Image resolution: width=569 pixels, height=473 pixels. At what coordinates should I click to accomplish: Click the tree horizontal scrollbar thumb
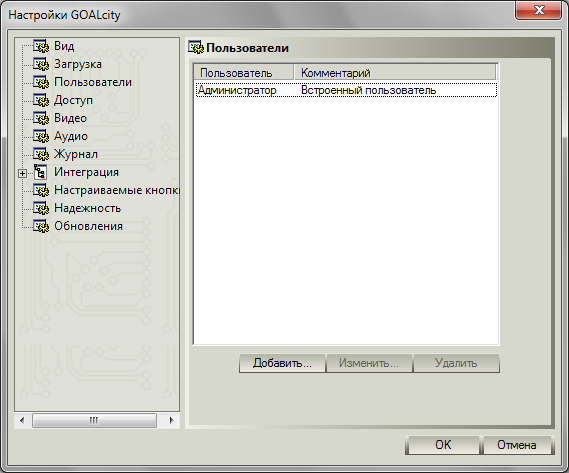94,420
